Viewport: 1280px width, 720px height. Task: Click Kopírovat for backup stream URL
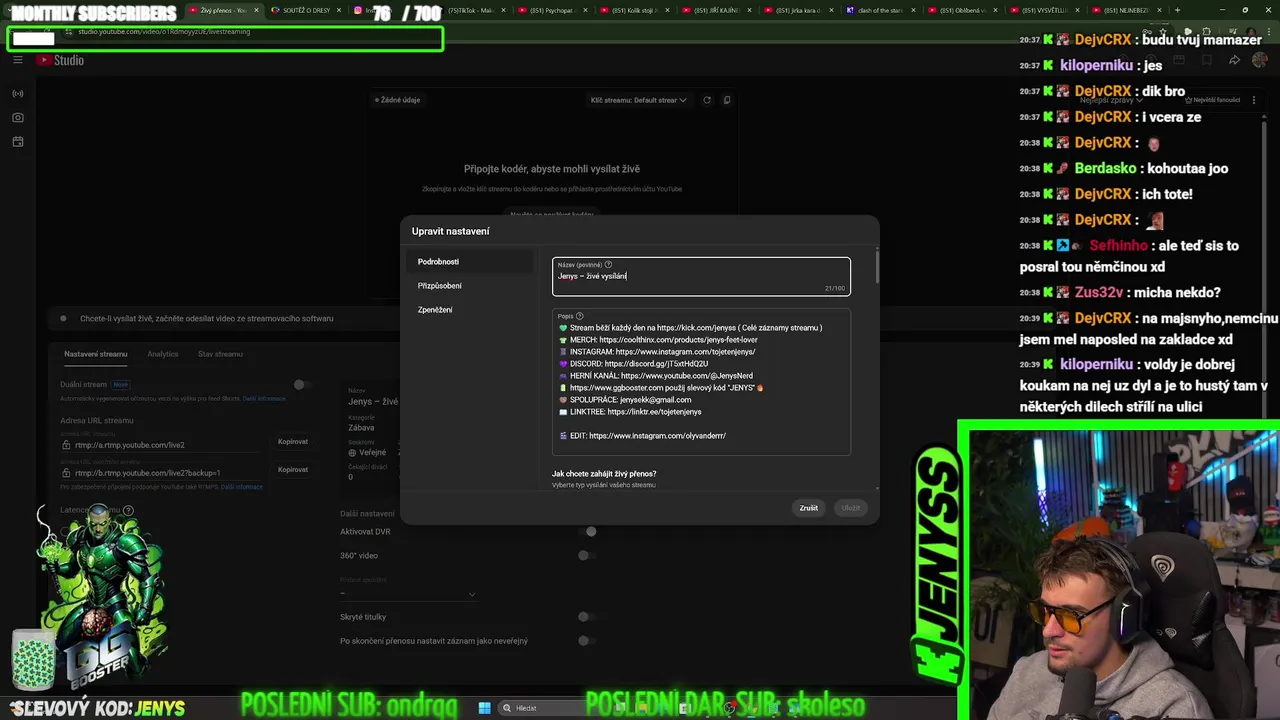click(x=293, y=470)
